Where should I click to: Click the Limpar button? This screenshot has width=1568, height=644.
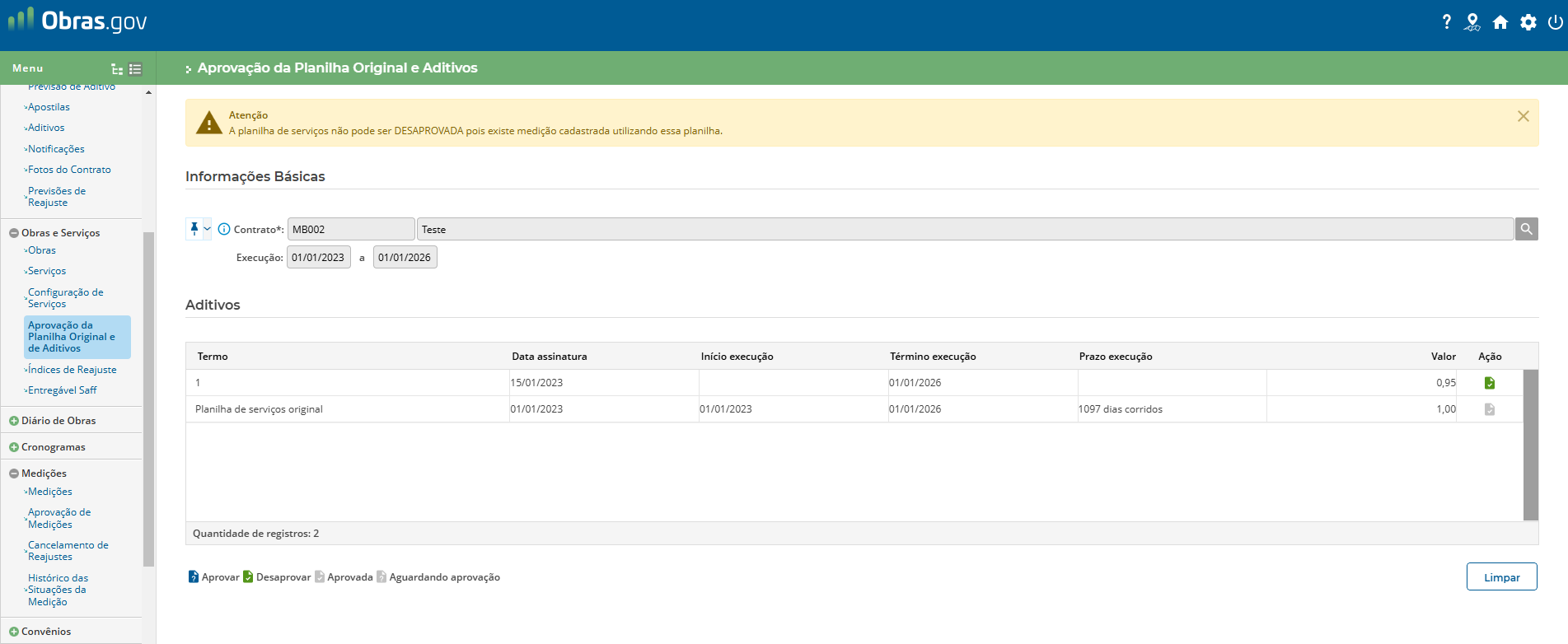(x=1501, y=577)
